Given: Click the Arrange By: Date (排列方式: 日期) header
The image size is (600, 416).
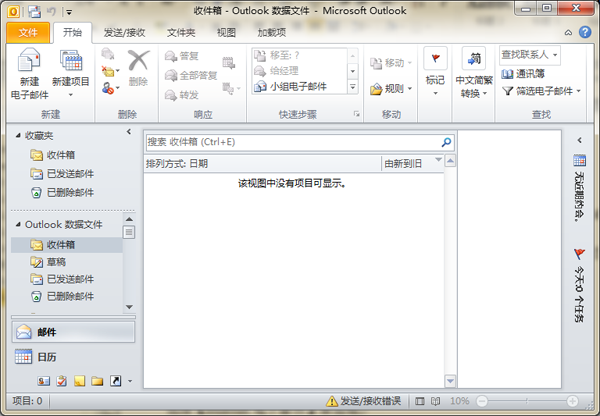Looking at the screenshot, I should [262, 164].
